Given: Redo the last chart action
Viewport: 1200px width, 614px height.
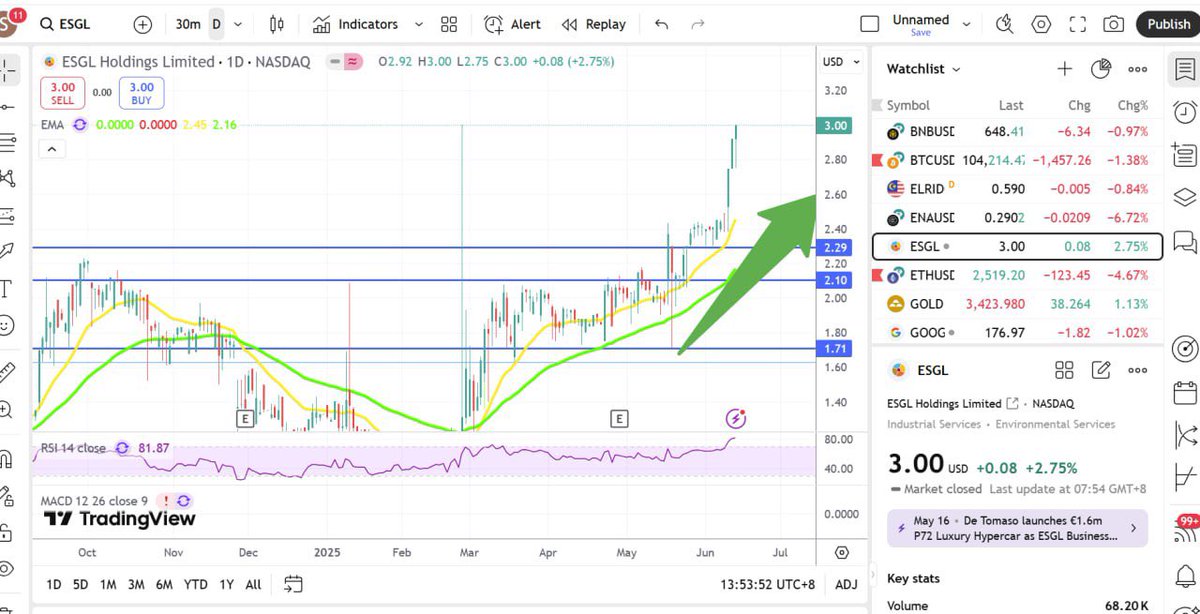Looking at the screenshot, I should point(698,24).
